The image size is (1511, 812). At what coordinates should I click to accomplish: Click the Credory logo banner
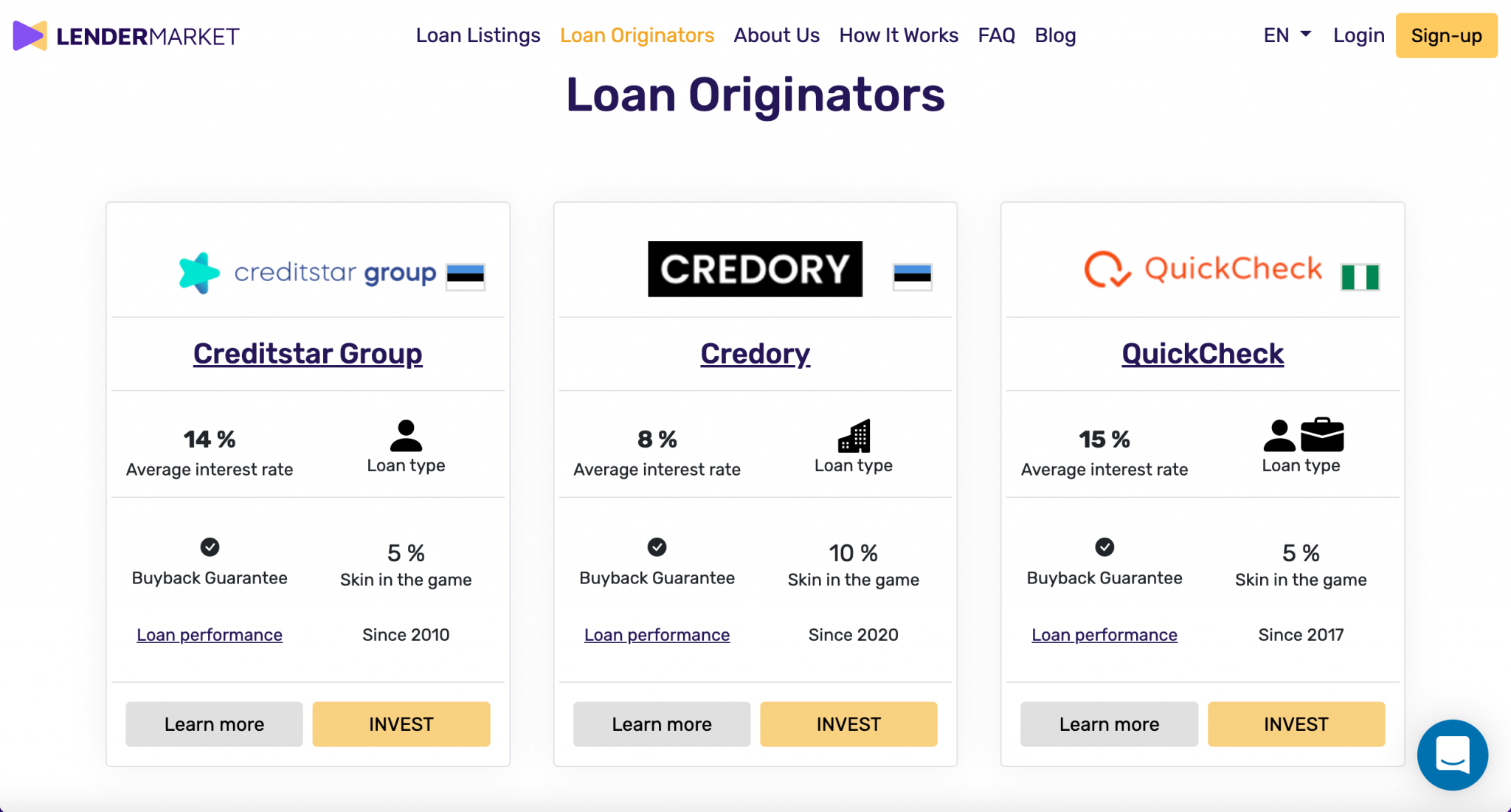click(754, 268)
